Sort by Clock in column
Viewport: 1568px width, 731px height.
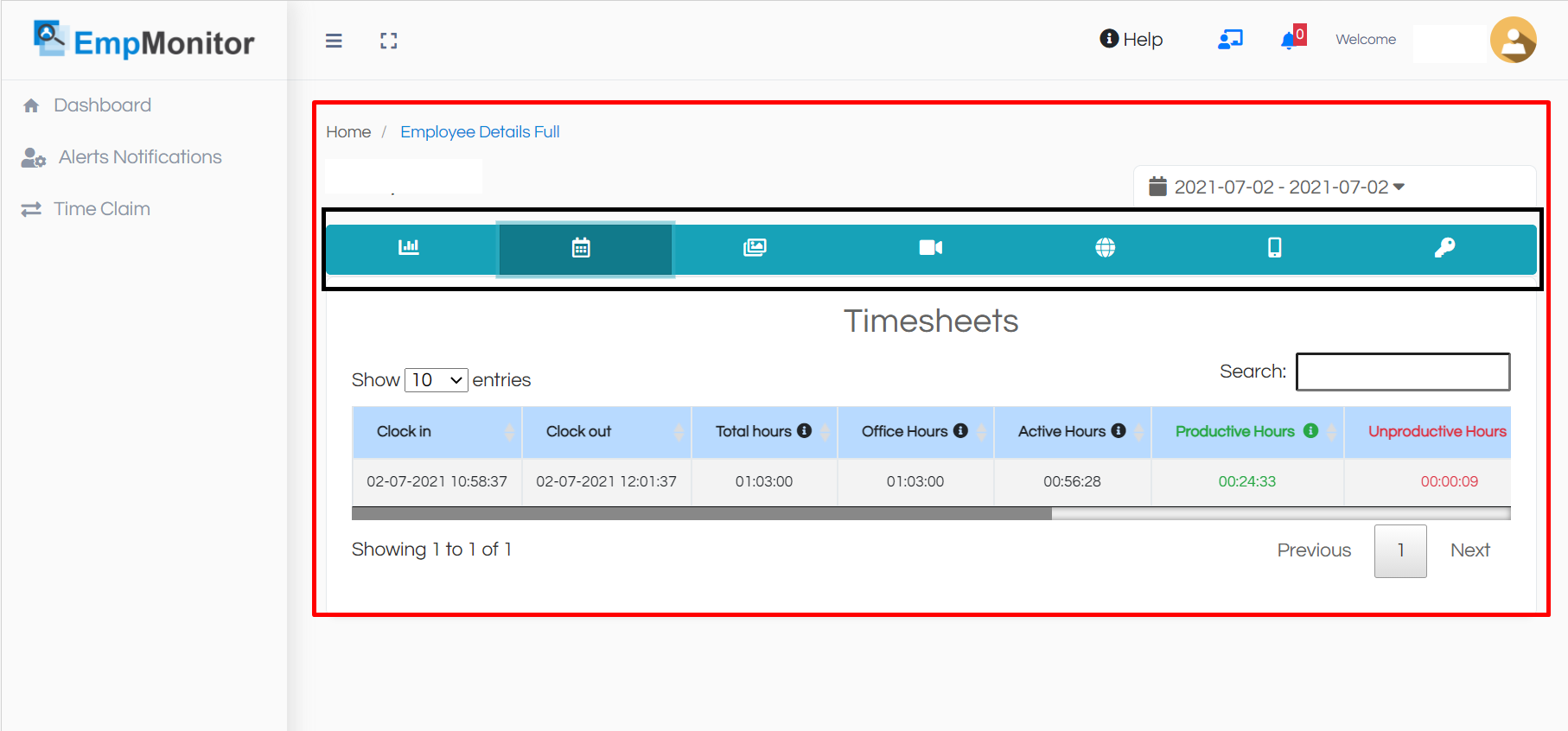437,432
